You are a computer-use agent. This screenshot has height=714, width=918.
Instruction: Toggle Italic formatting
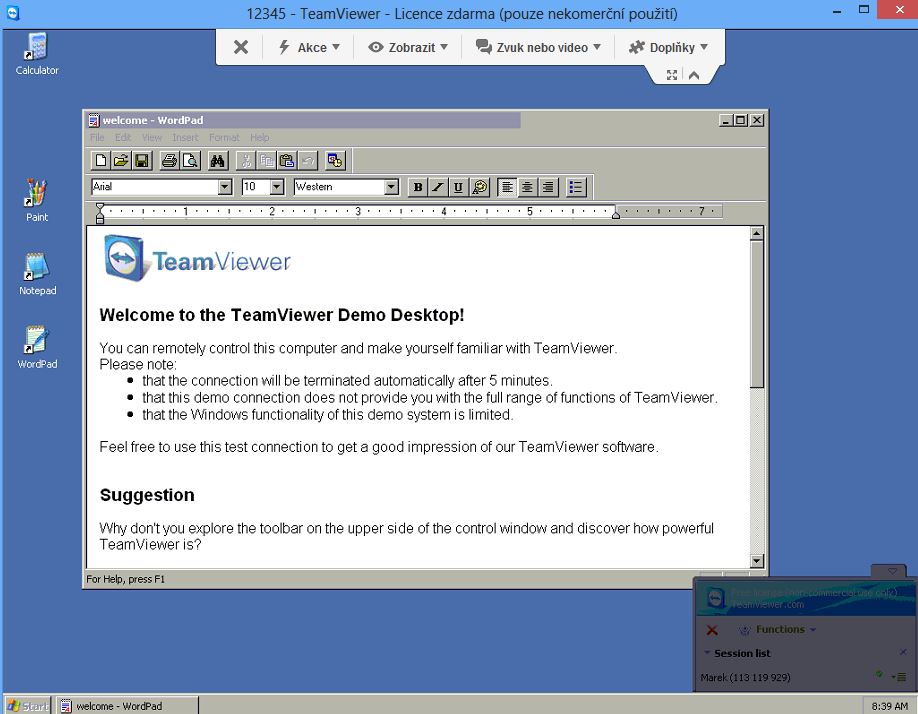(x=438, y=187)
